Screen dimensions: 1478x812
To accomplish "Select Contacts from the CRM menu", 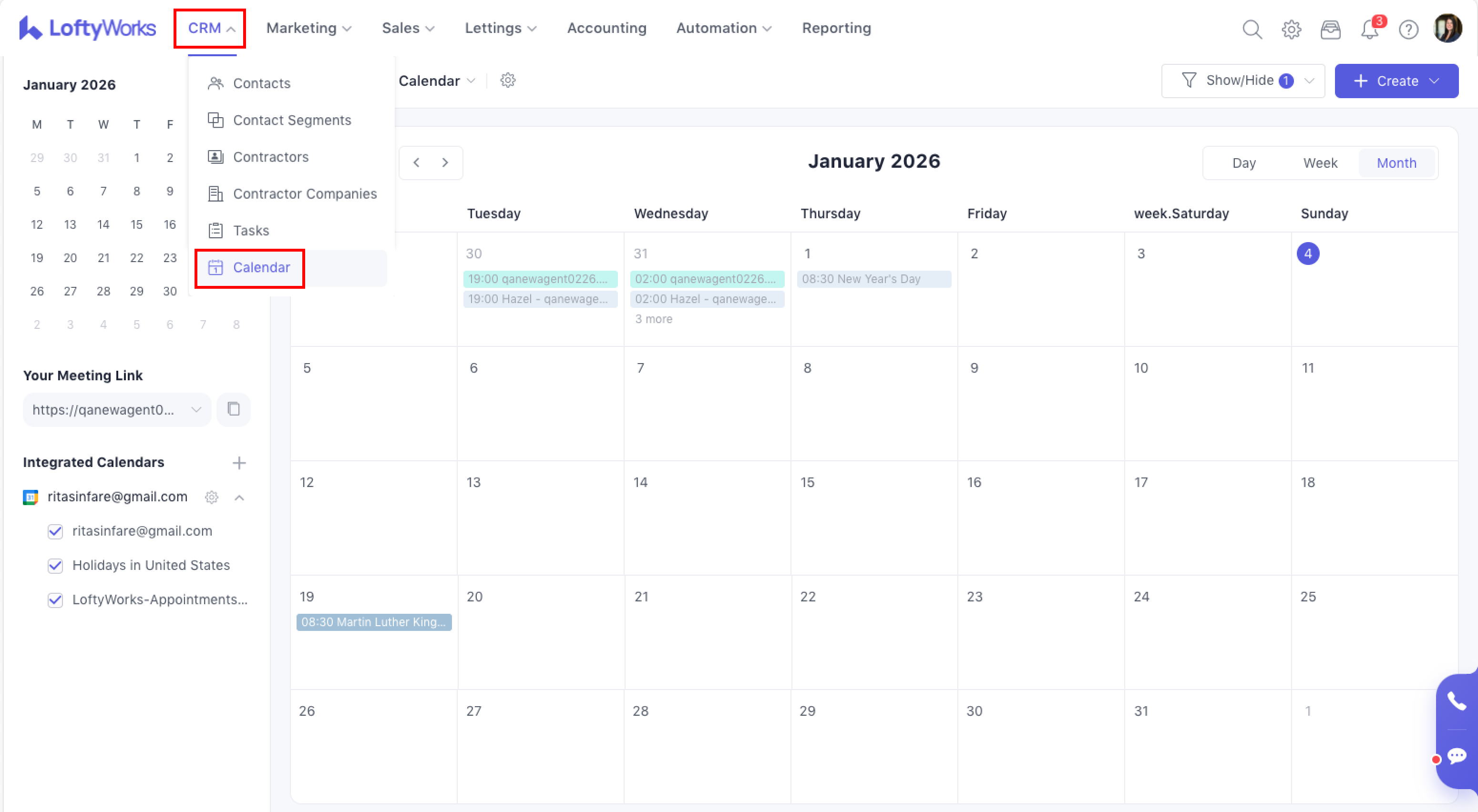I will [261, 84].
